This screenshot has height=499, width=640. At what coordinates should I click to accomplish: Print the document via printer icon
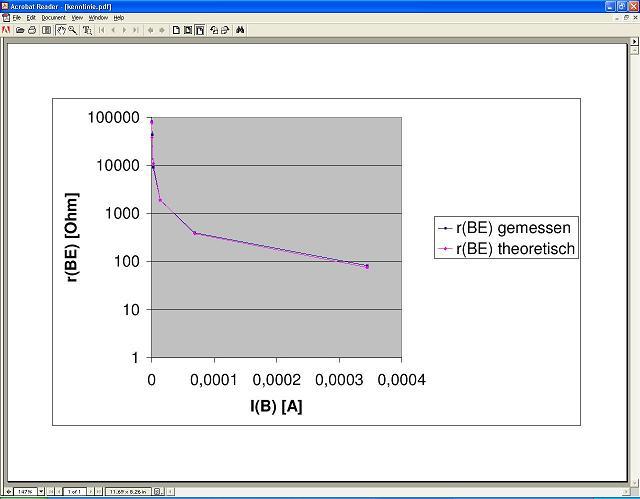tap(32, 30)
